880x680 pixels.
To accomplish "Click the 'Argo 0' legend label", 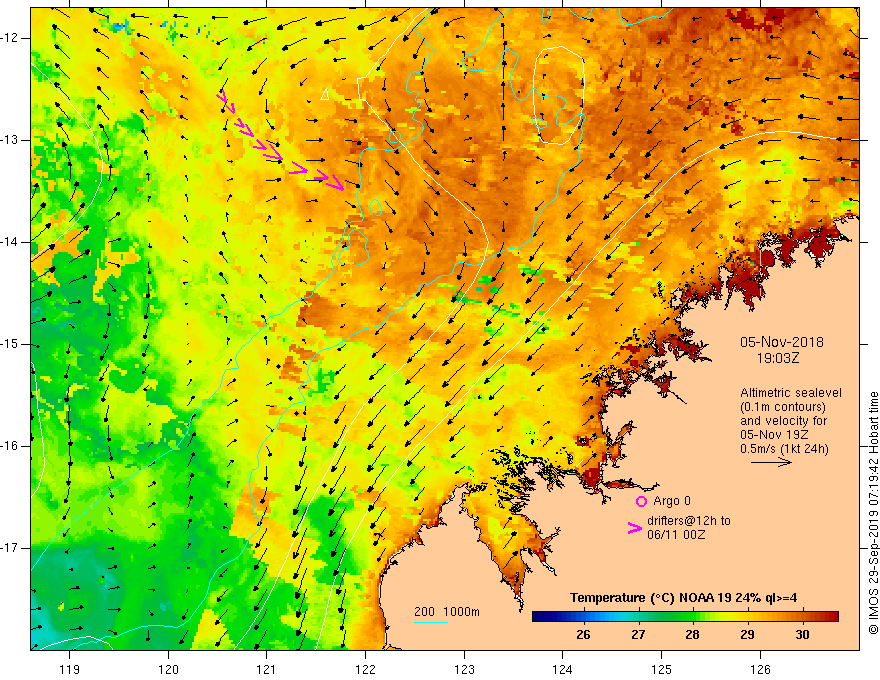I will 672,501.
